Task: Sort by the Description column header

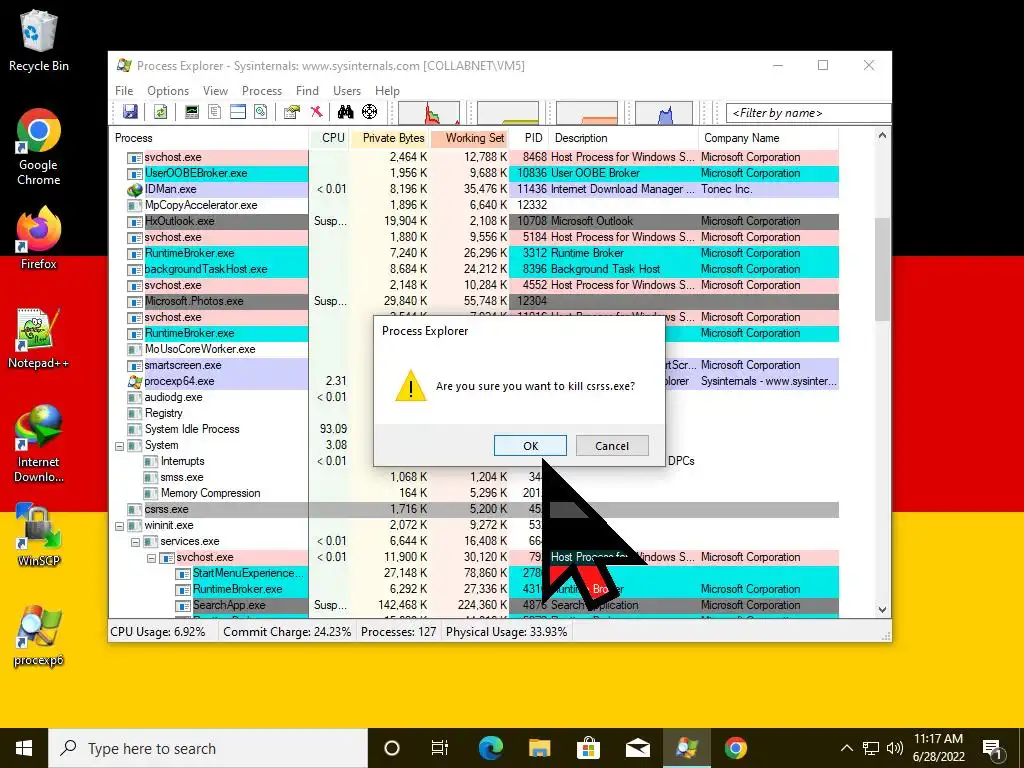Action: tap(623, 138)
